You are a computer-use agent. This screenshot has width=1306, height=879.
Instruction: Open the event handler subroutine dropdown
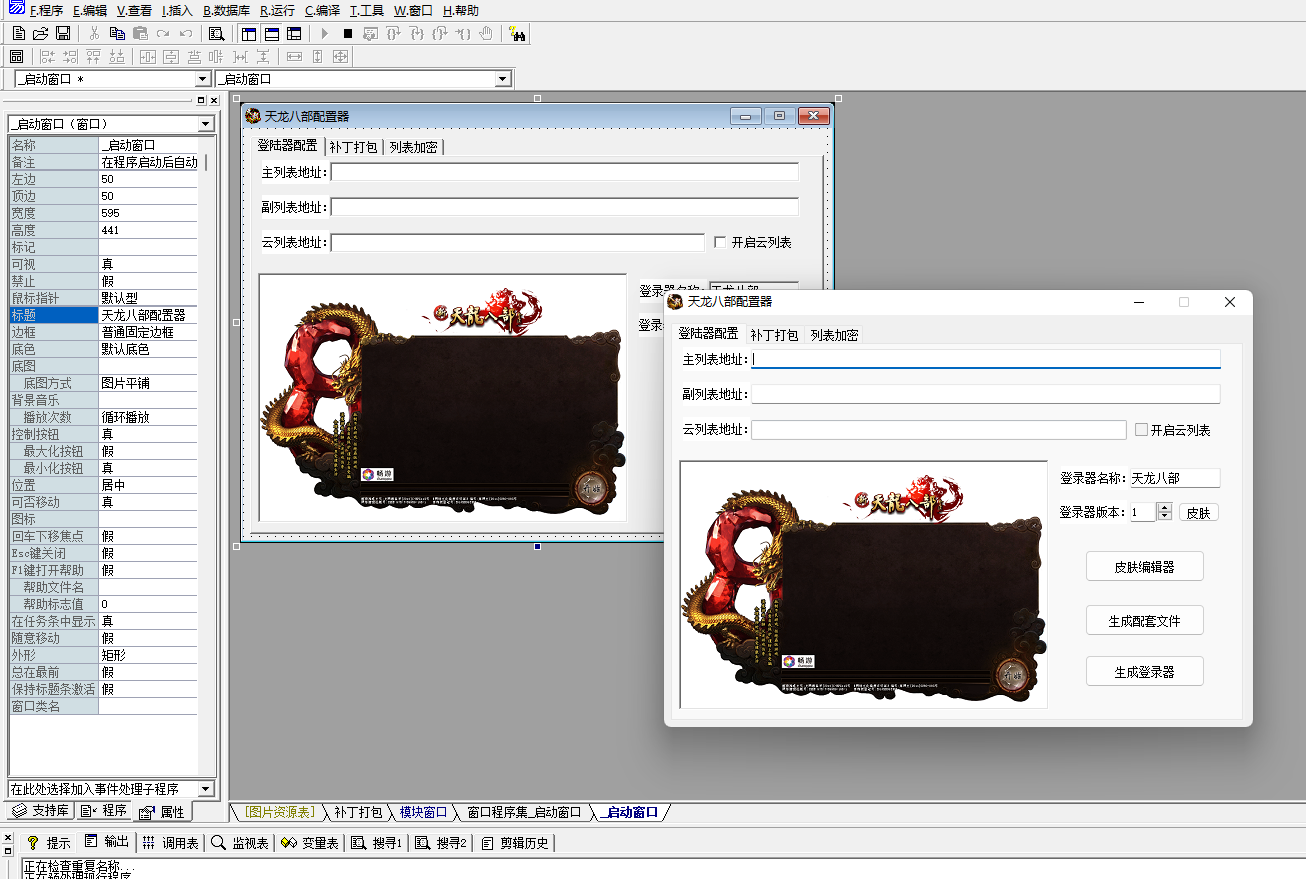pyautogui.click(x=206, y=789)
